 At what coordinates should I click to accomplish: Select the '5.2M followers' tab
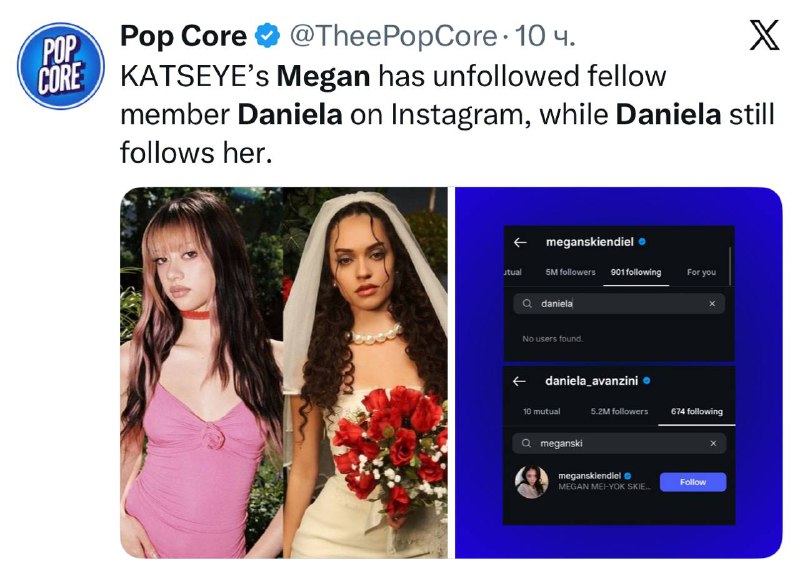pos(619,411)
